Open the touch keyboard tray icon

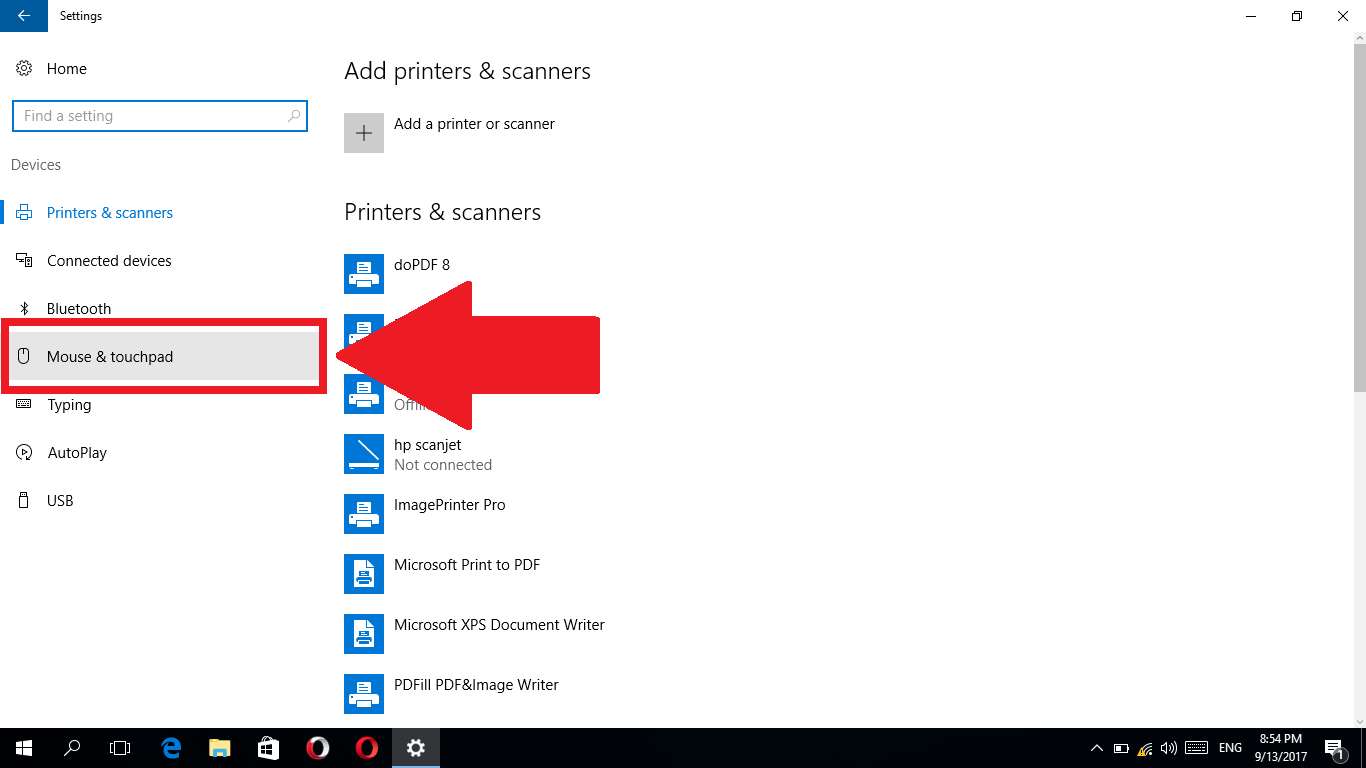(1196, 748)
